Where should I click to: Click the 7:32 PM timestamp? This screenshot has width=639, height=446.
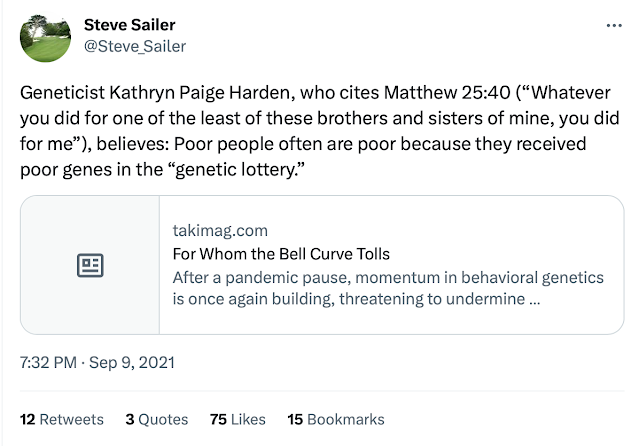coord(47,362)
